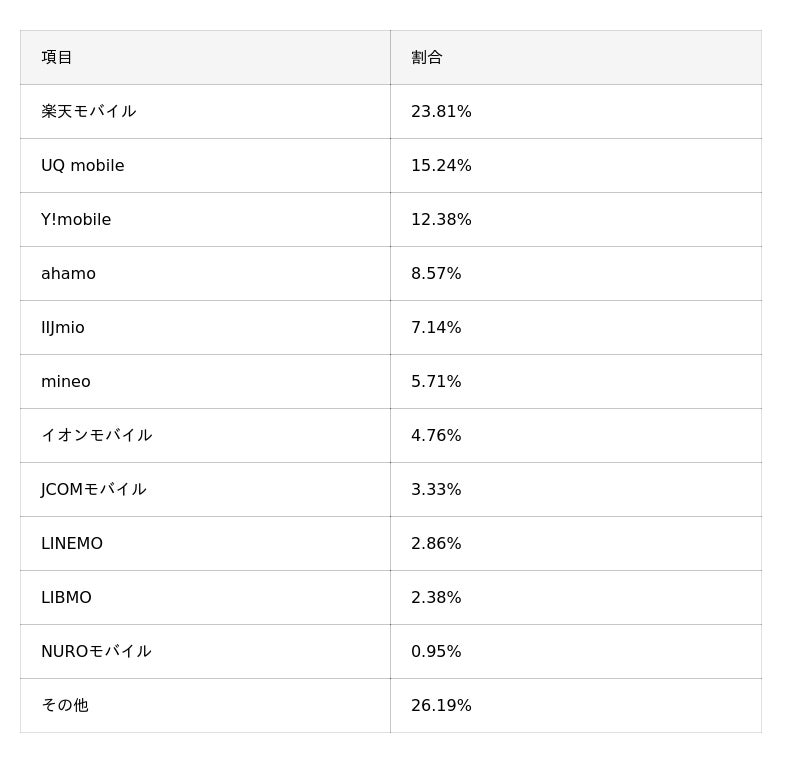Screen dimensions: 800x763
Task: Click the 割合 column header
Action: click(427, 58)
